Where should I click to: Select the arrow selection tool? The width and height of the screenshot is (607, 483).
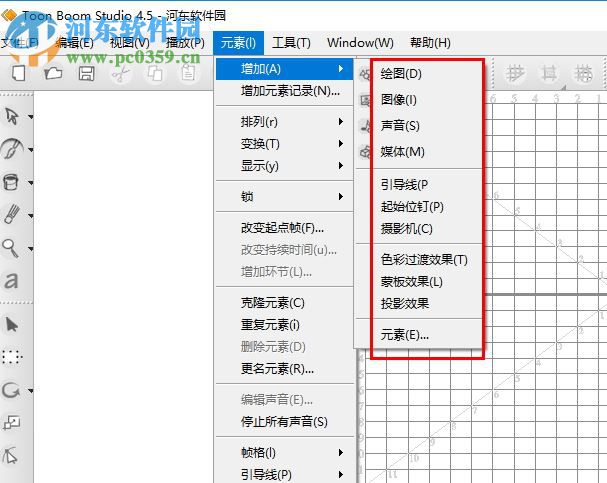click(x=12, y=116)
